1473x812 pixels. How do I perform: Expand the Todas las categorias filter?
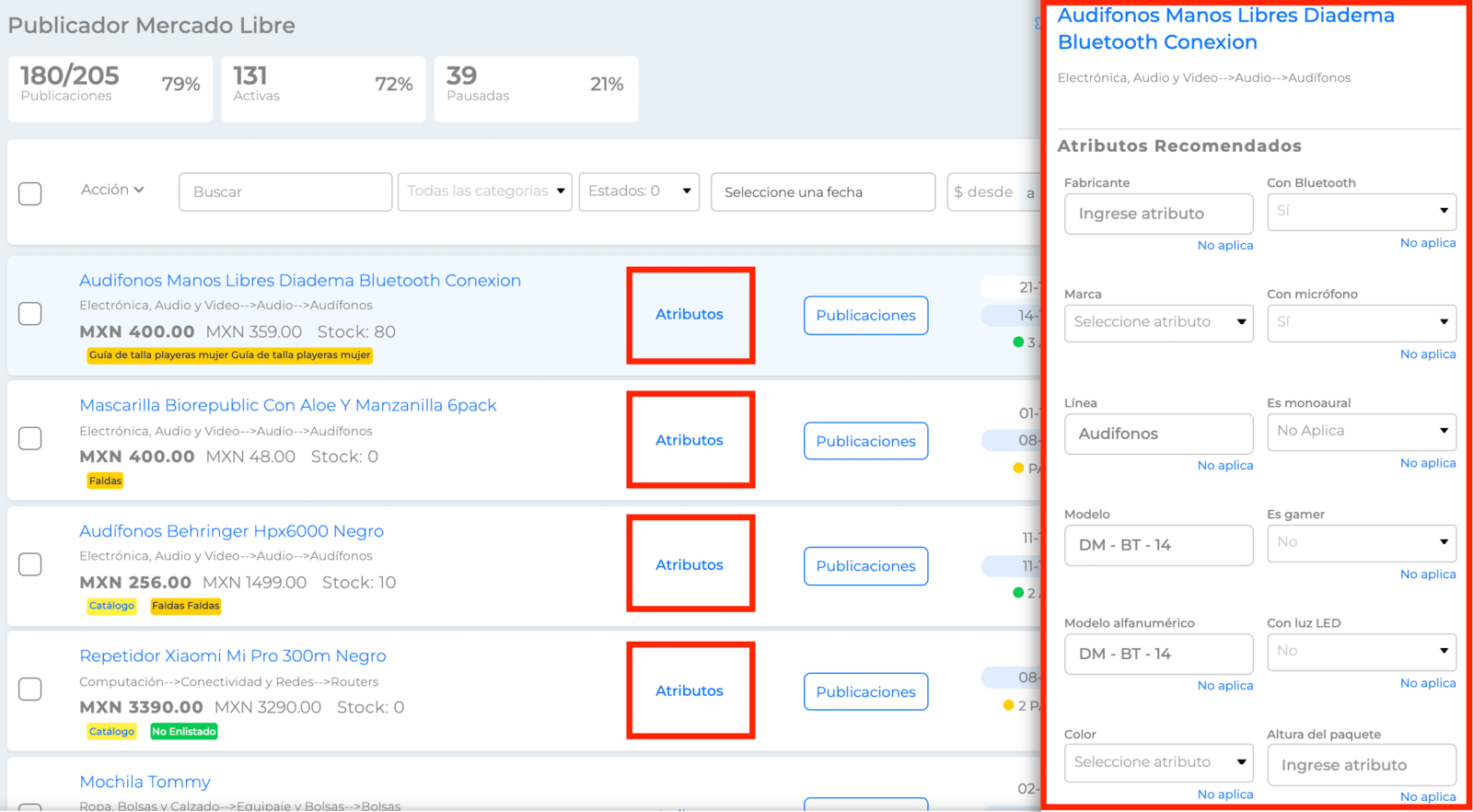[x=485, y=191]
